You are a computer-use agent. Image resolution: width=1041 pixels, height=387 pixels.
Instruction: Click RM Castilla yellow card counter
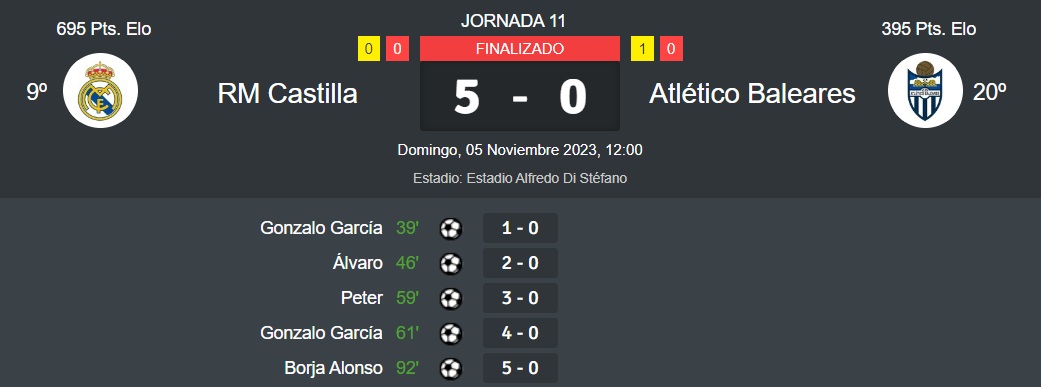(x=369, y=48)
